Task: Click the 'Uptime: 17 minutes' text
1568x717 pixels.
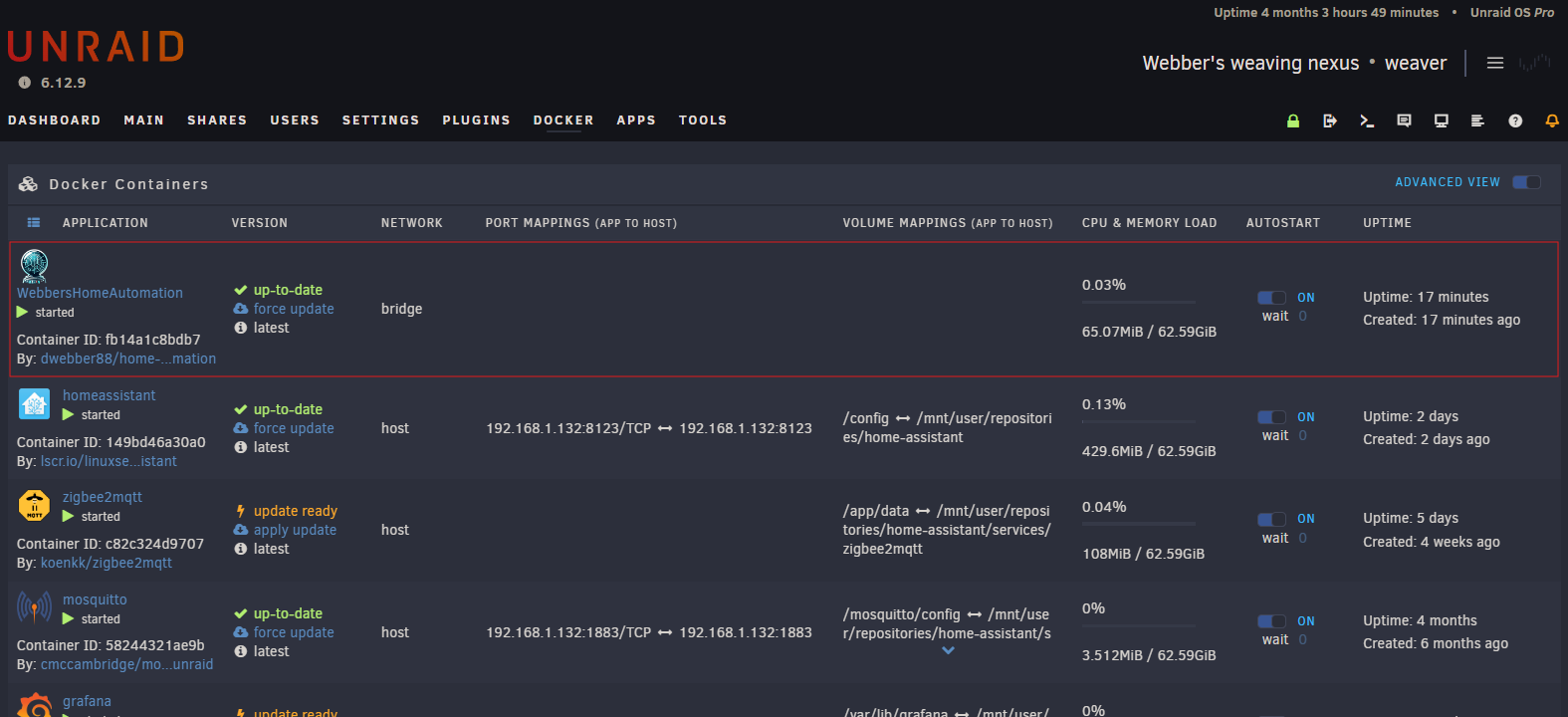Action: tap(1426, 297)
